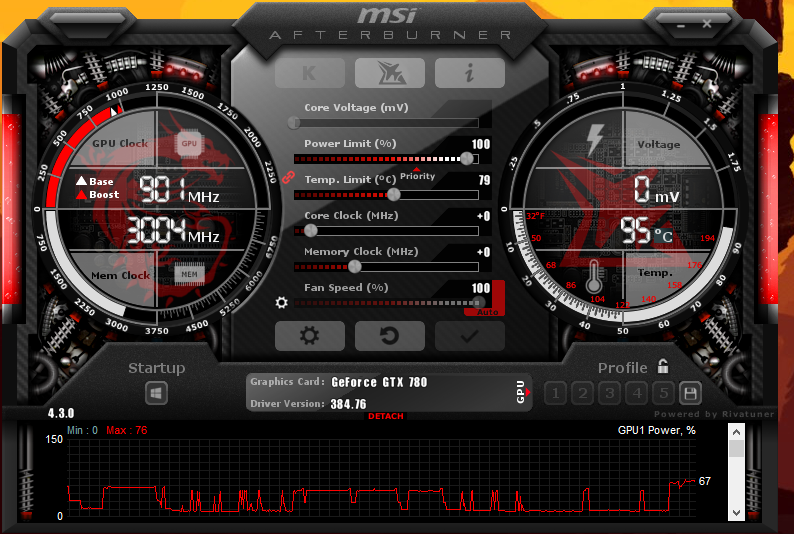The width and height of the screenshot is (794, 534).
Task: Click the GPU1 Power, % graph label
Action: pyautogui.click(x=656, y=430)
